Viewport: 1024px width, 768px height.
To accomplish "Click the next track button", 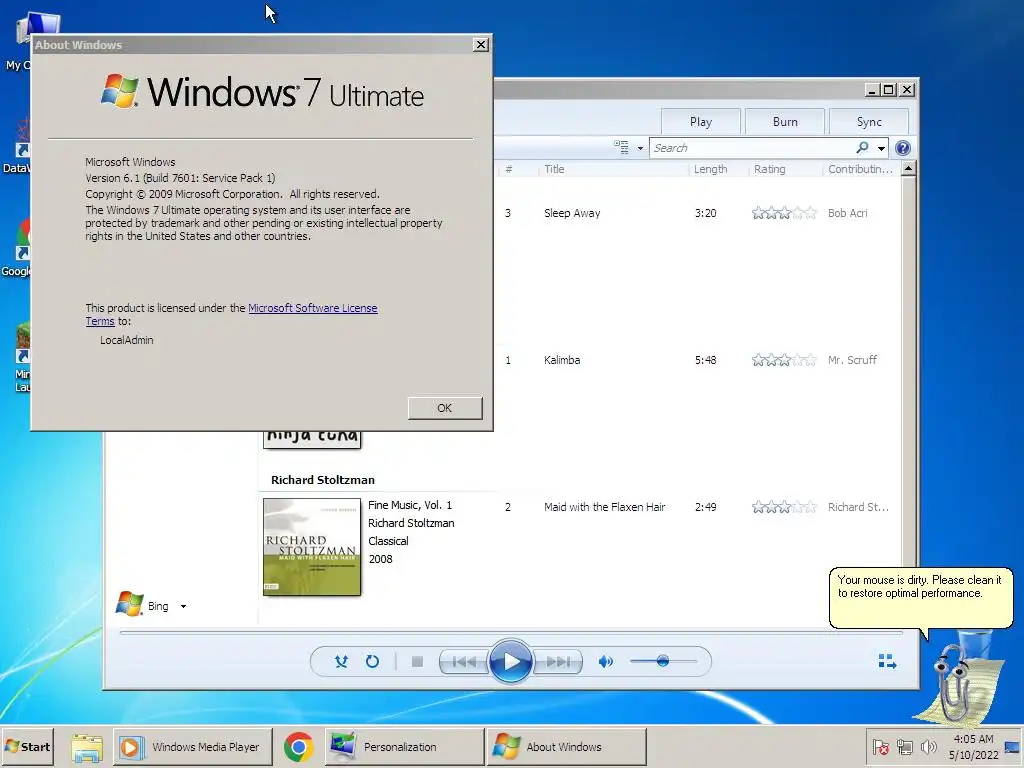I will 557,662.
